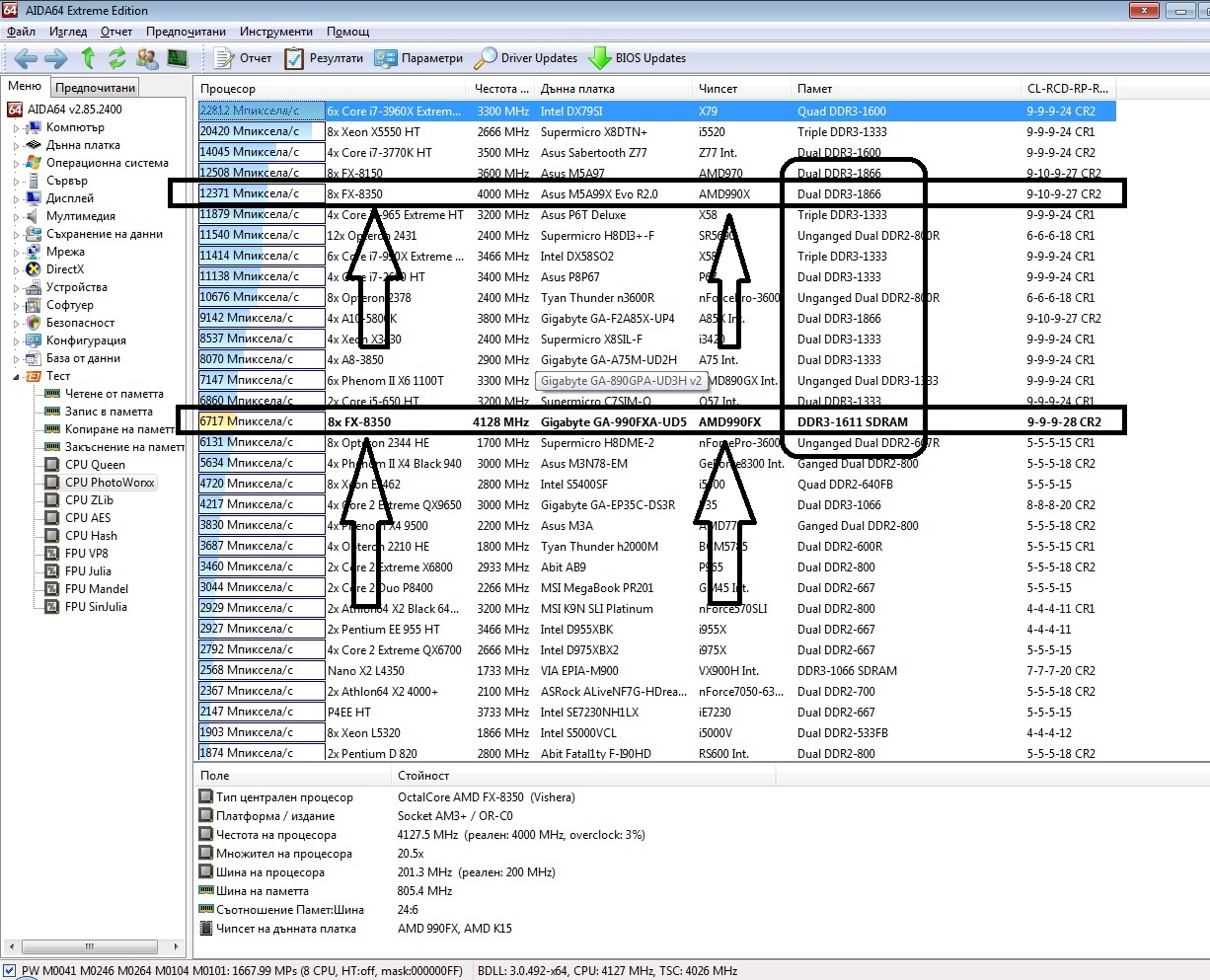Open the green graph monitor toolbar icon
Image resolution: width=1210 pixels, height=980 pixels.
177,58
